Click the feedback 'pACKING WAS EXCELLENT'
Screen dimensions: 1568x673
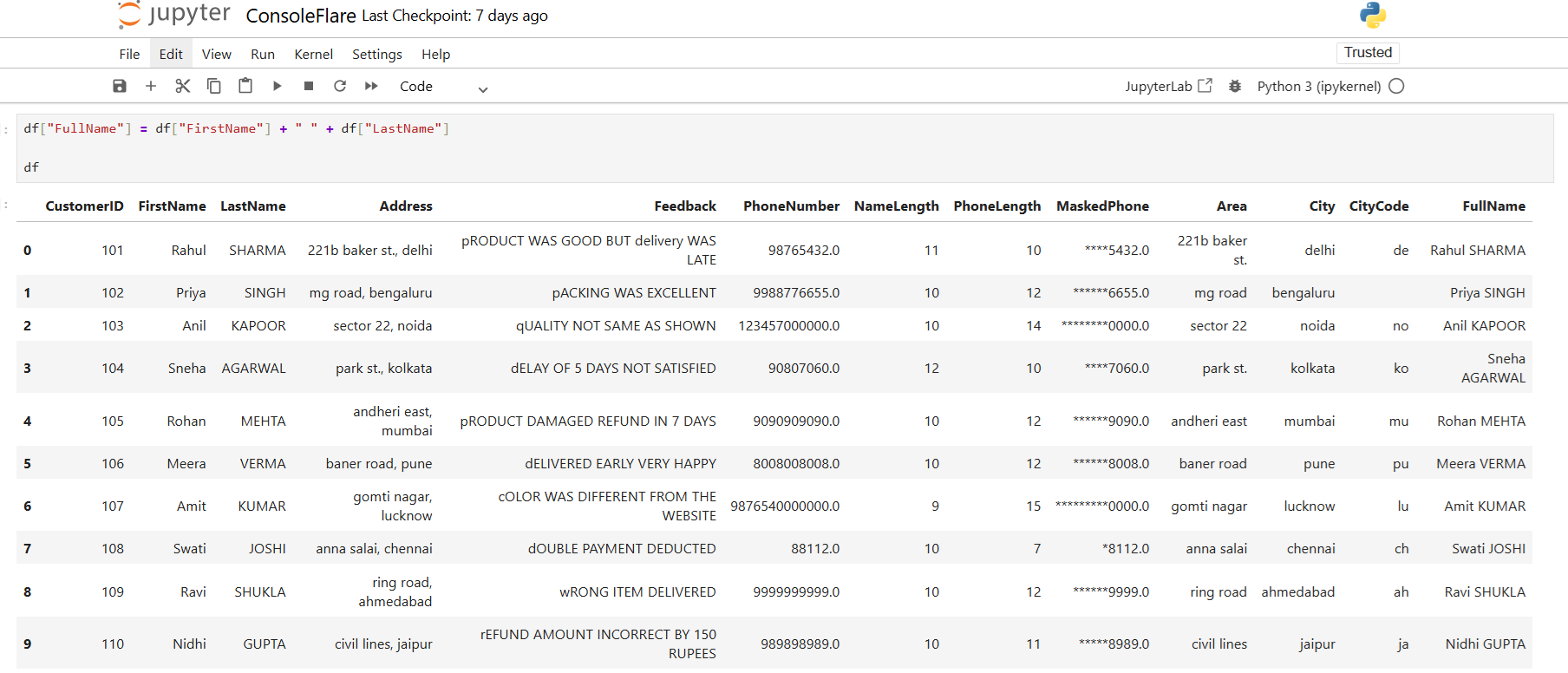point(634,292)
